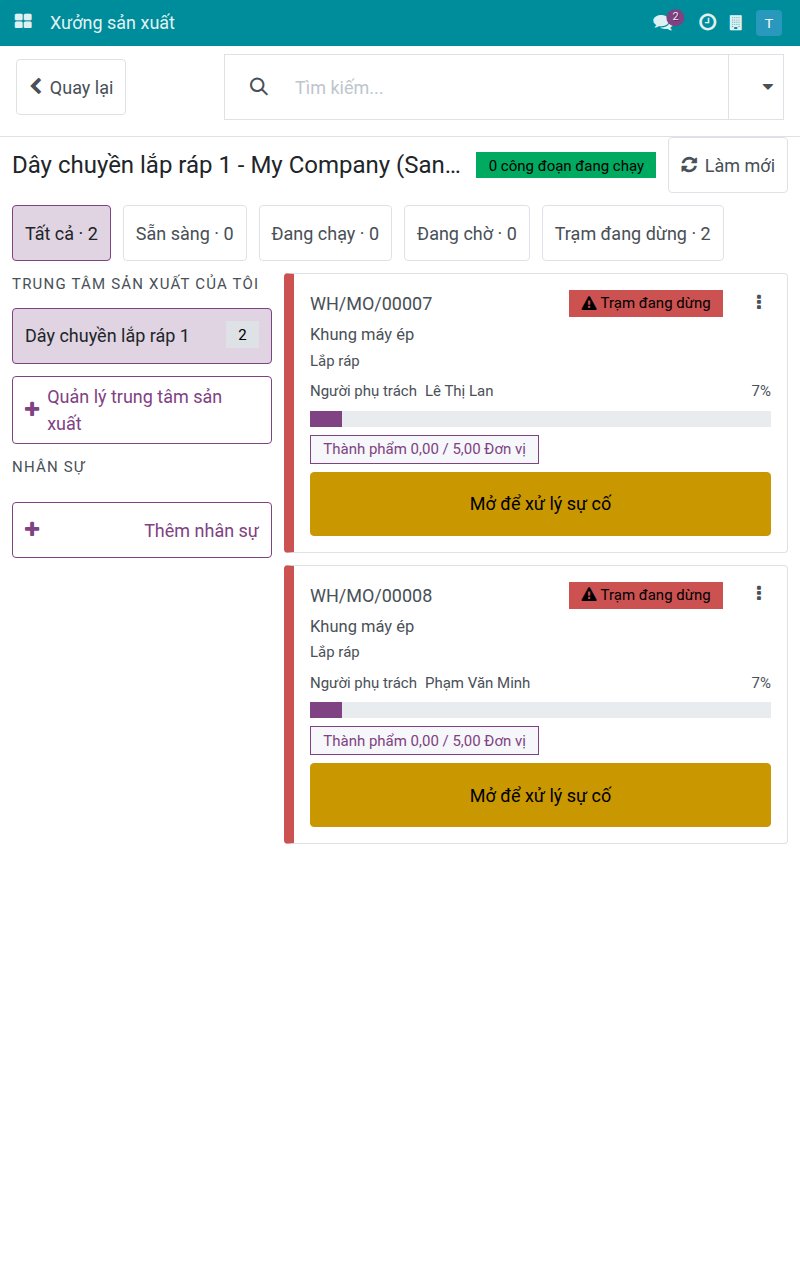Open the user avatar menu
Viewport: 800px width, 1280px height.
[x=769, y=23]
